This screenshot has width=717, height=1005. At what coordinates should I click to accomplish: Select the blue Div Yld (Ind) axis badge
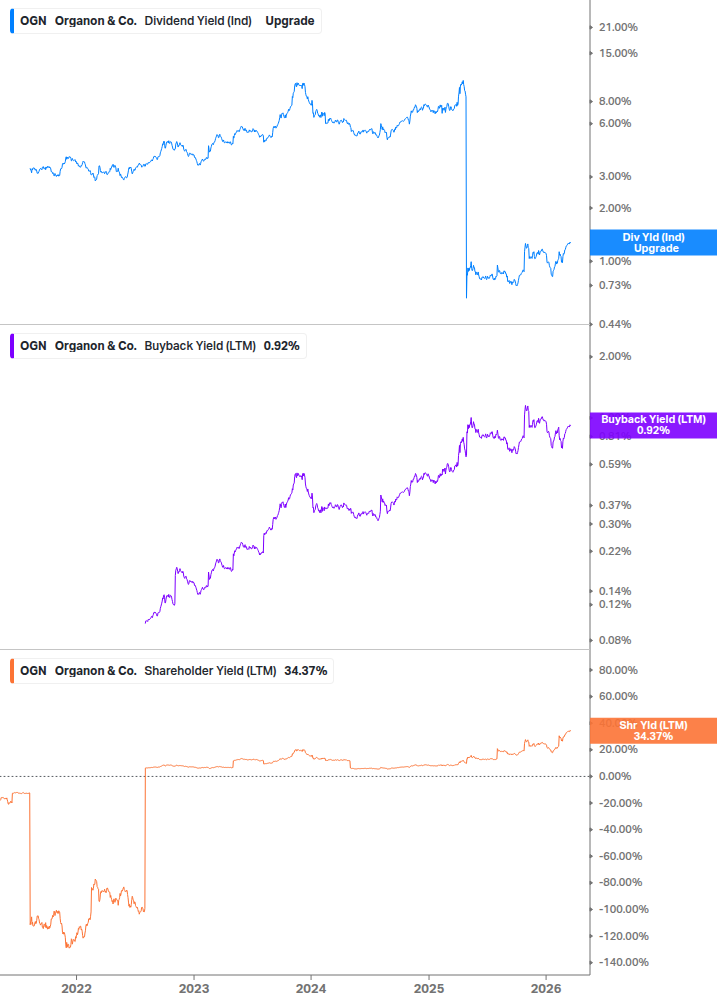click(652, 242)
